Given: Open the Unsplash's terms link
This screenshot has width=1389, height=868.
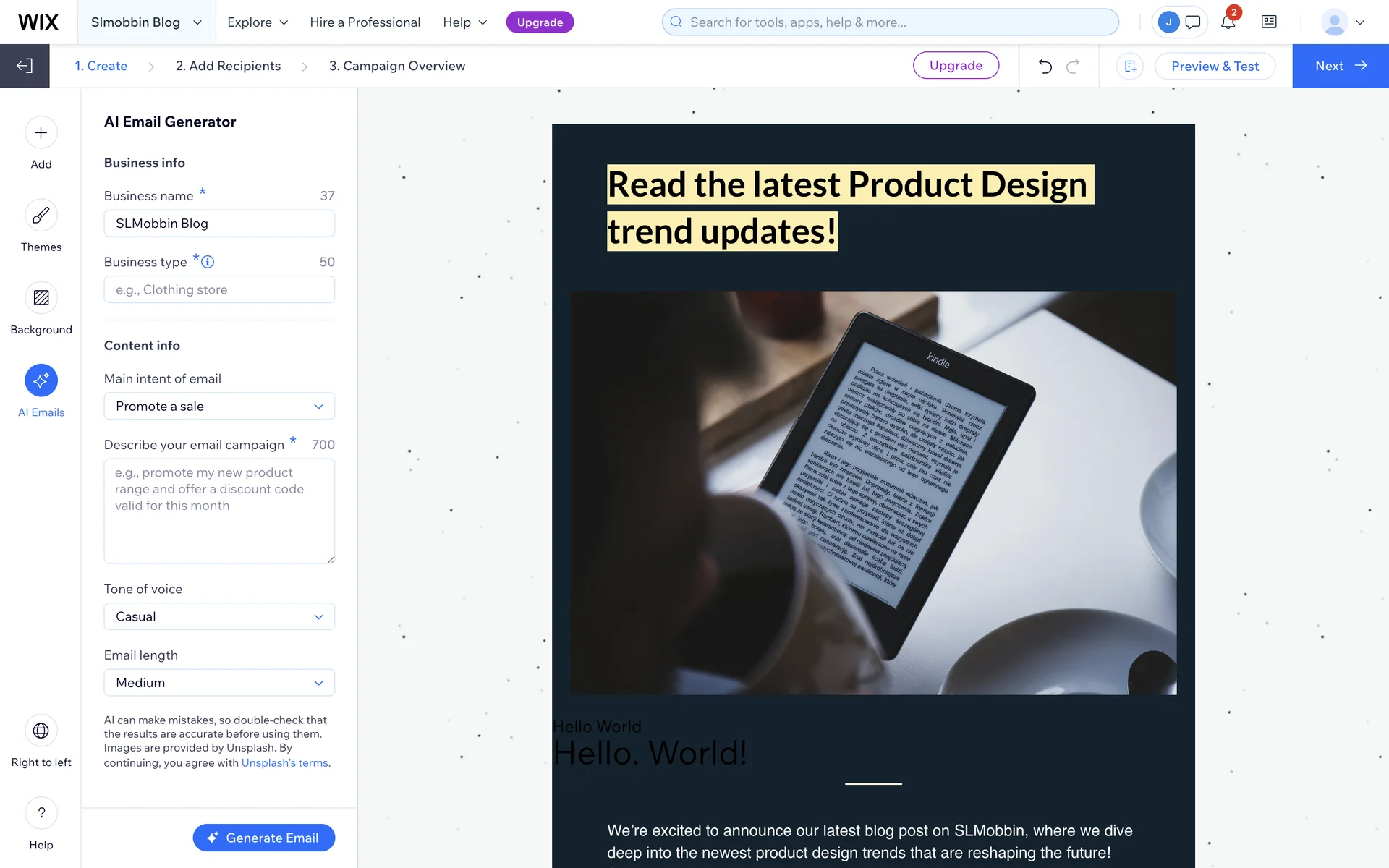Looking at the screenshot, I should (x=284, y=763).
